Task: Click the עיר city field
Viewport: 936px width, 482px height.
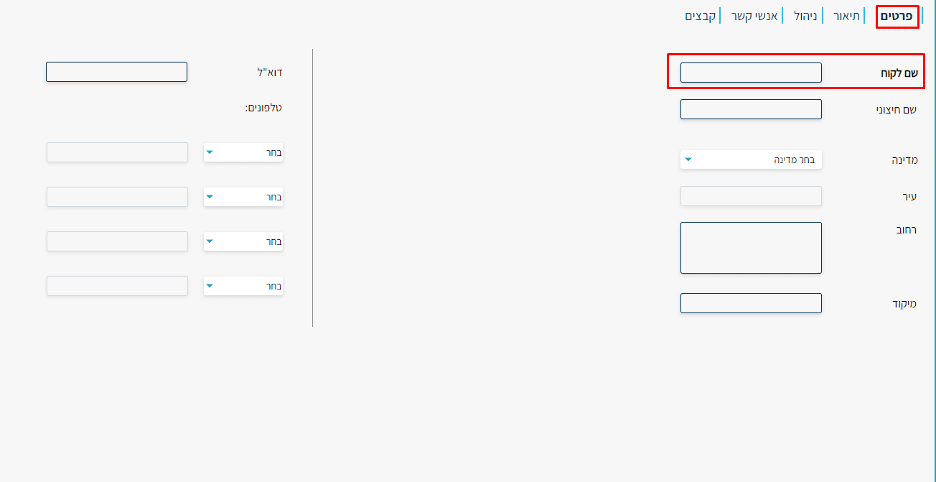Action: pos(751,196)
